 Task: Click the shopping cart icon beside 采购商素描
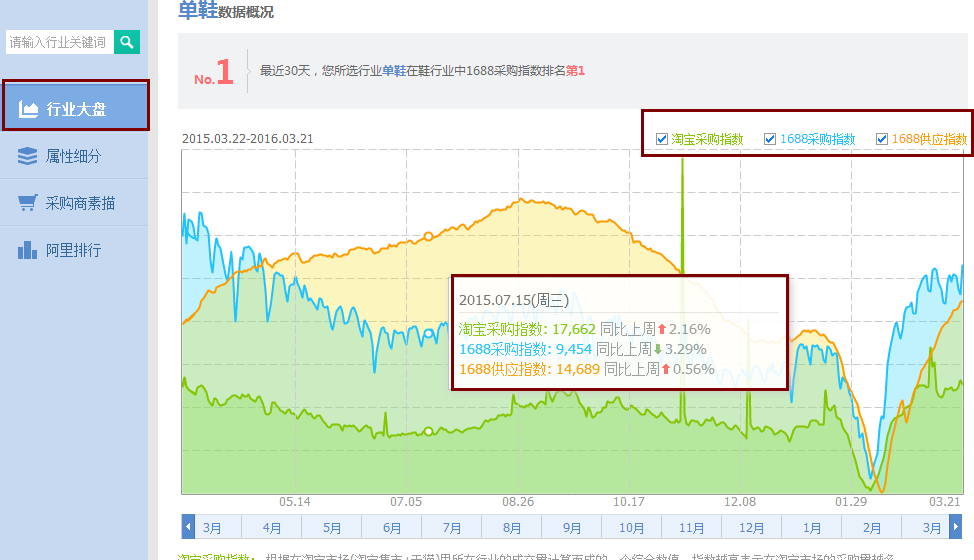click(x=28, y=203)
